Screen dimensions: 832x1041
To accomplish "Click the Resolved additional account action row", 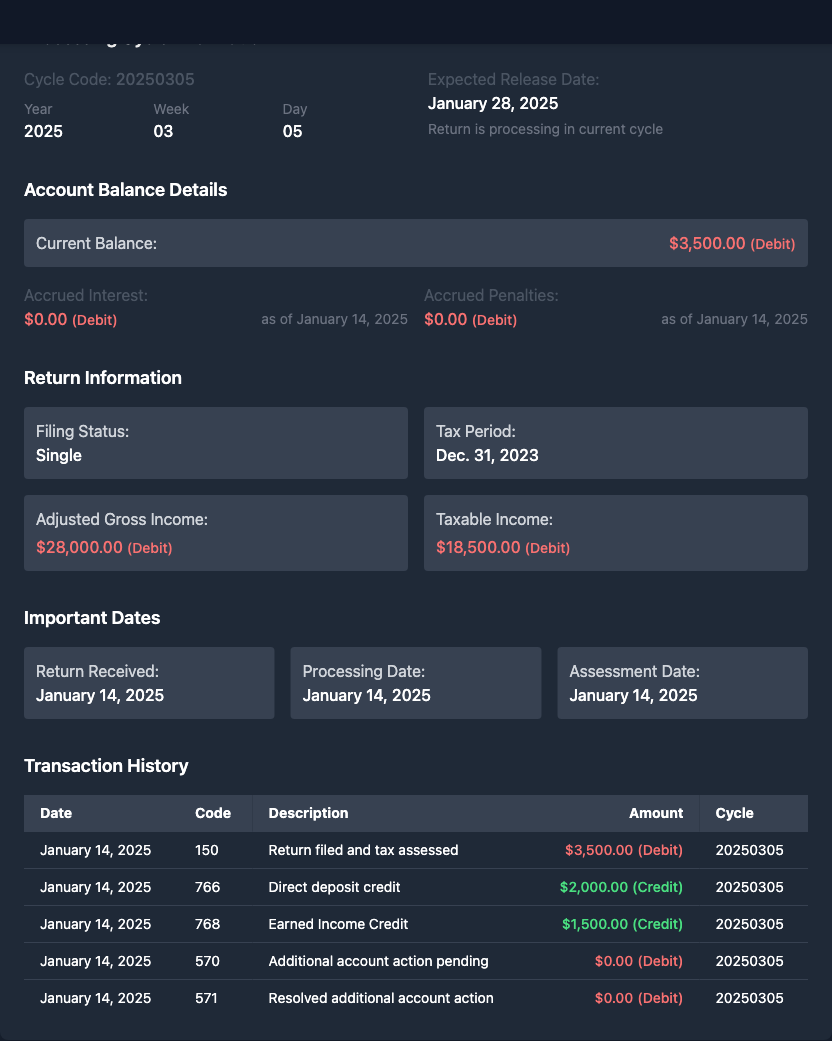I will pos(415,998).
